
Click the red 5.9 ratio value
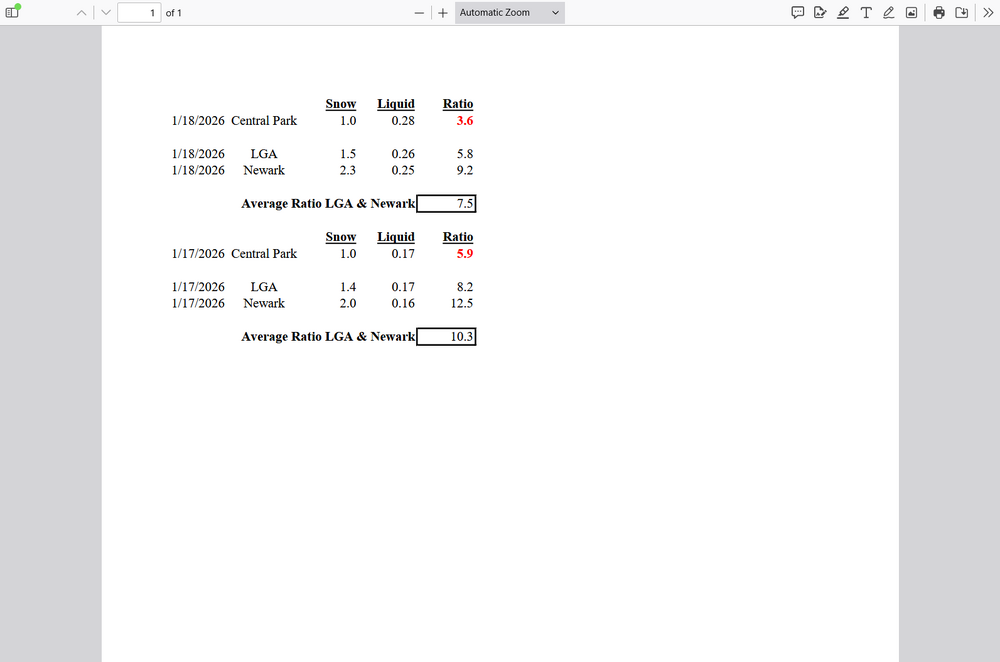click(x=464, y=254)
